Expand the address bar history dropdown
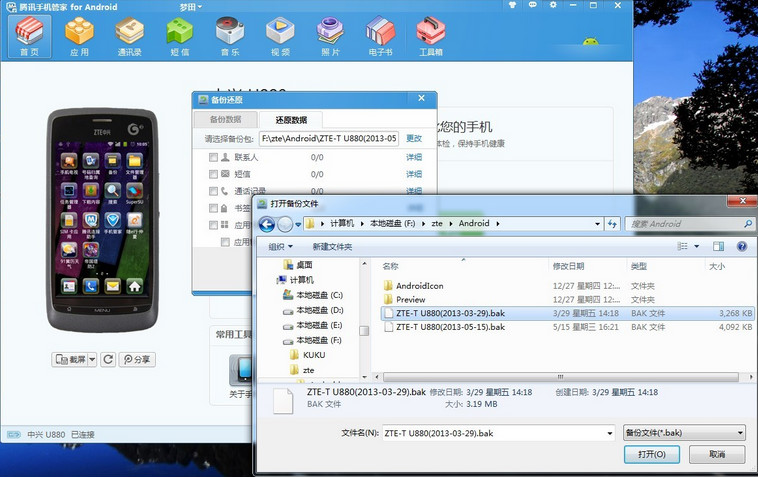 [x=598, y=224]
